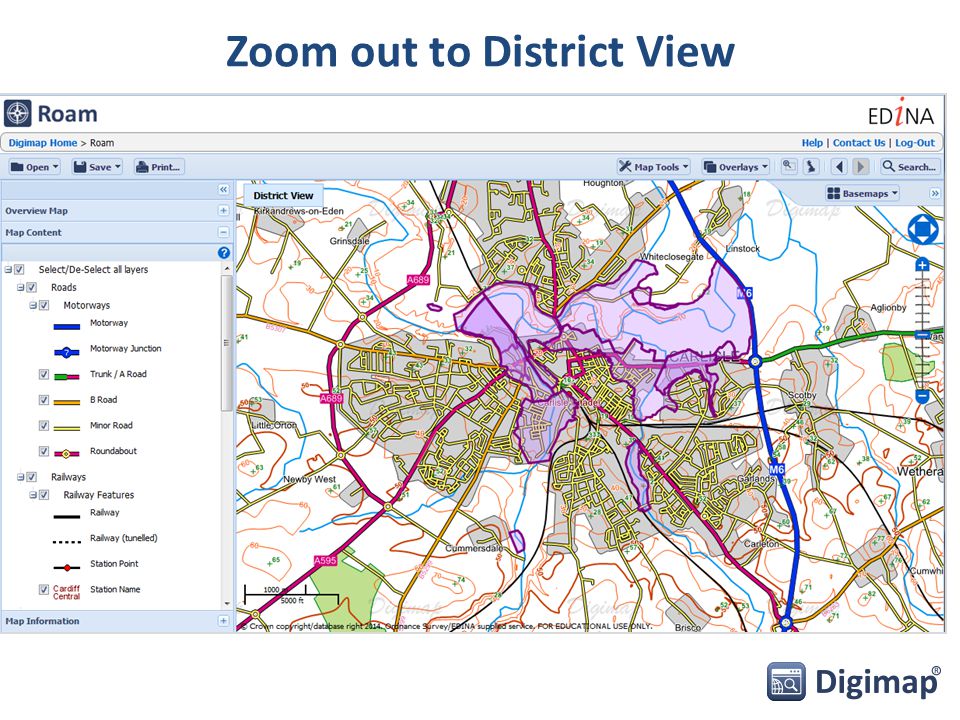Image resolution: width=960 pixels, height=720 pixels.
Task: Toggle the Railways layer checkbox
Action: click(x=32, y=477)
